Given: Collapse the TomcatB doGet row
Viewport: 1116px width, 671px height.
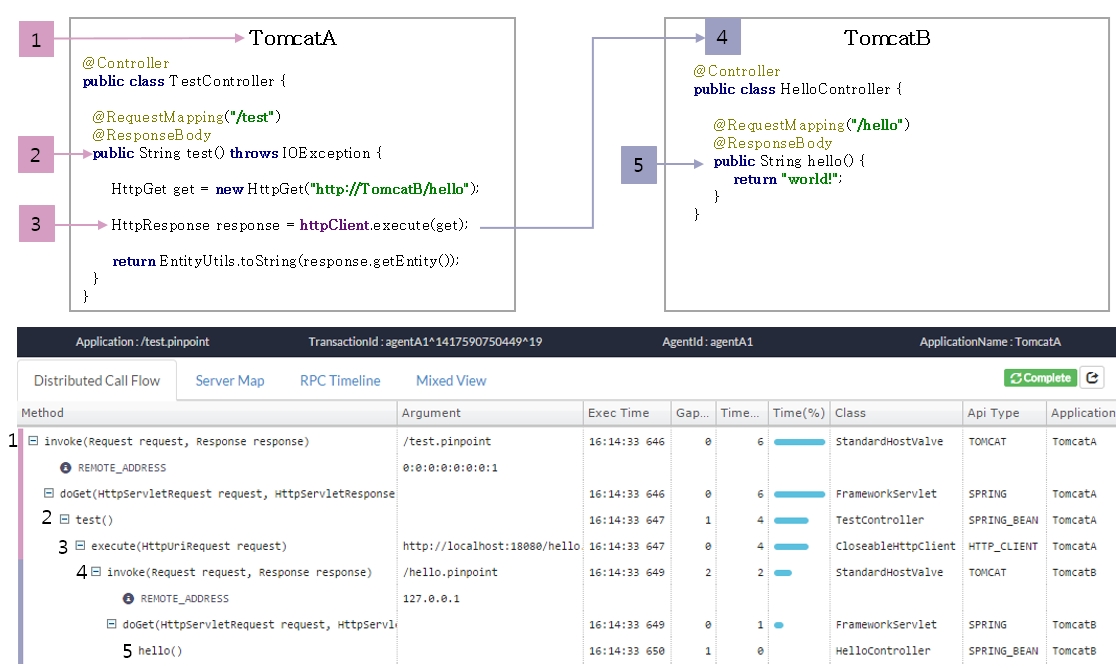Looking at the screenshot, I should click(112, 624).
